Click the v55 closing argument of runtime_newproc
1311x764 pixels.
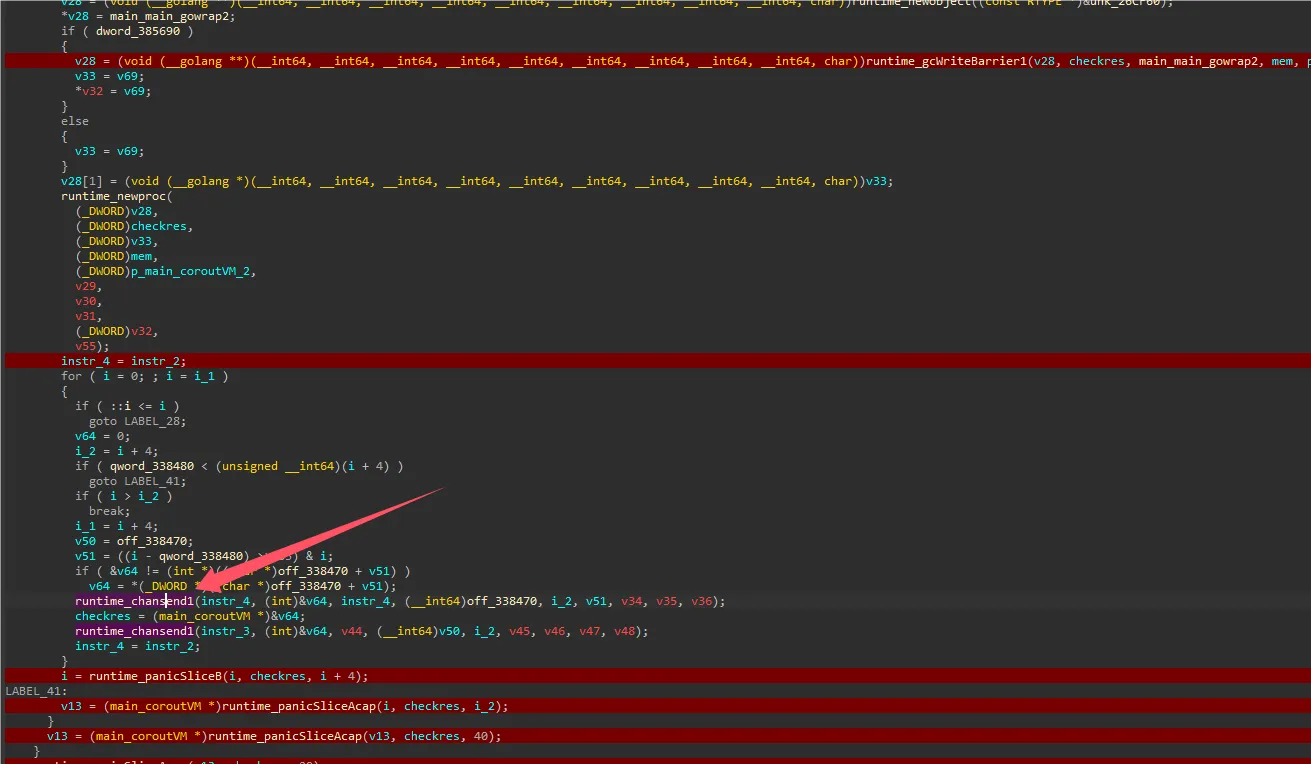tap(92, 346)
